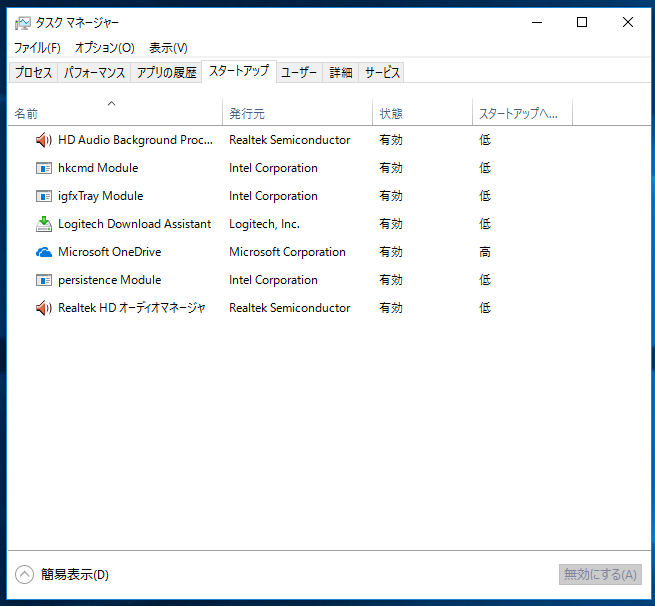Screen dimensions: 655x606
Task: Select the igfxTray Module entry name
Action: tap(101, 196)
